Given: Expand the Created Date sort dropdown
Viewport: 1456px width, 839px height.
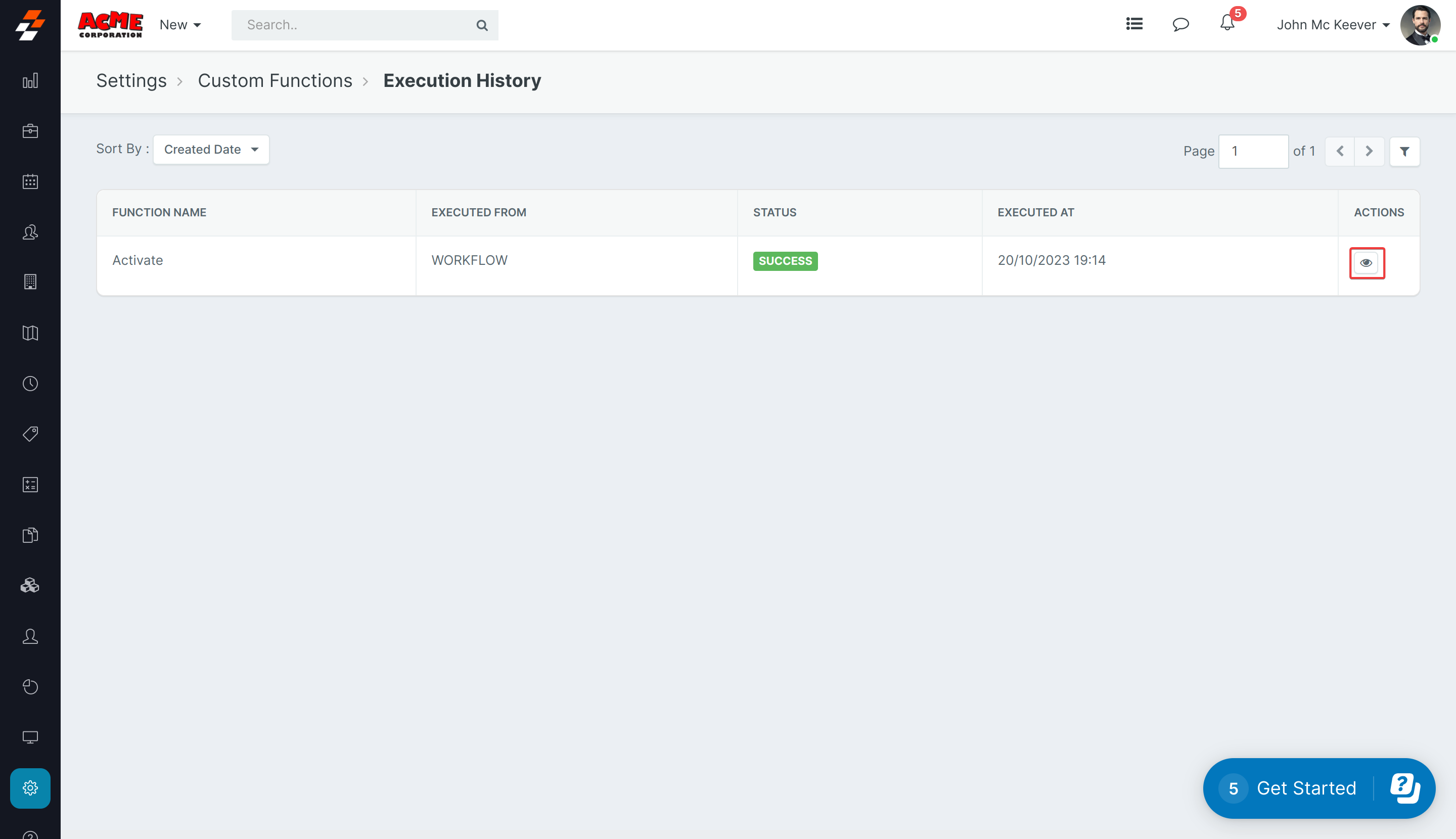Looking at the screenshot, I should [x=211, y=150].
